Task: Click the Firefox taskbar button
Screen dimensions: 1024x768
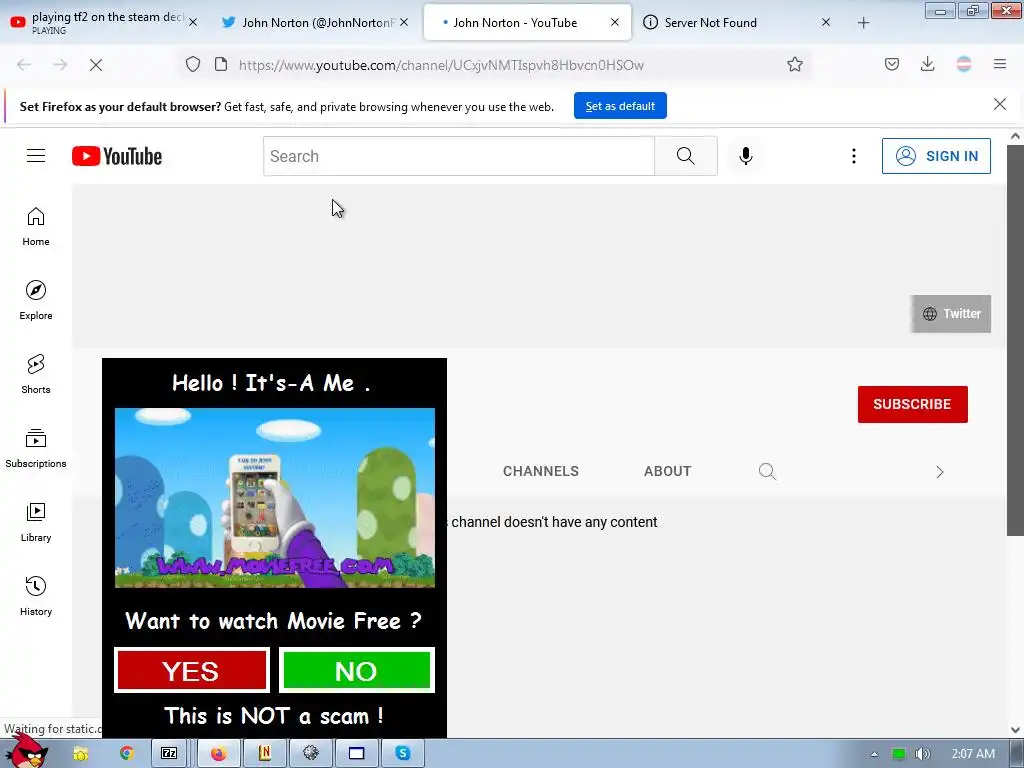Action: (218, 753)
